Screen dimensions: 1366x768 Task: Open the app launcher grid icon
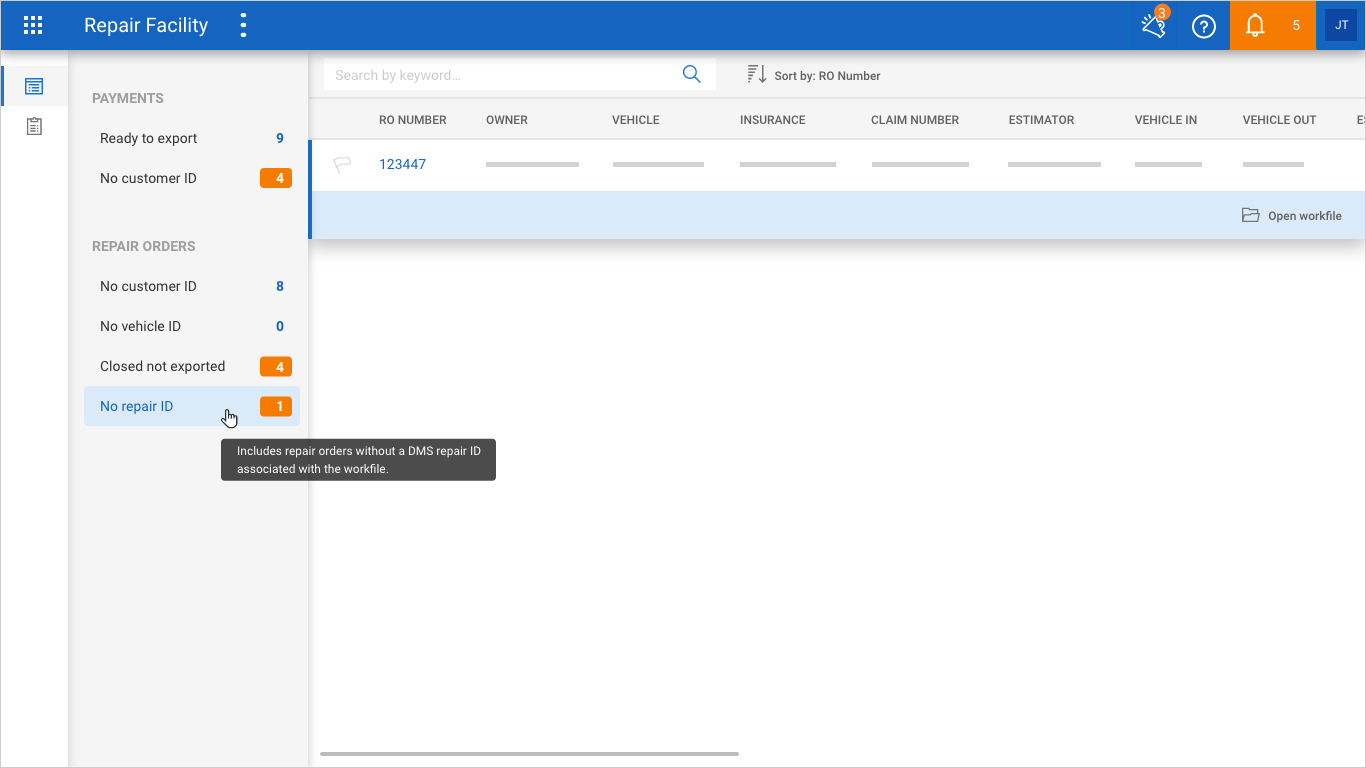click(x=33, y=26)
